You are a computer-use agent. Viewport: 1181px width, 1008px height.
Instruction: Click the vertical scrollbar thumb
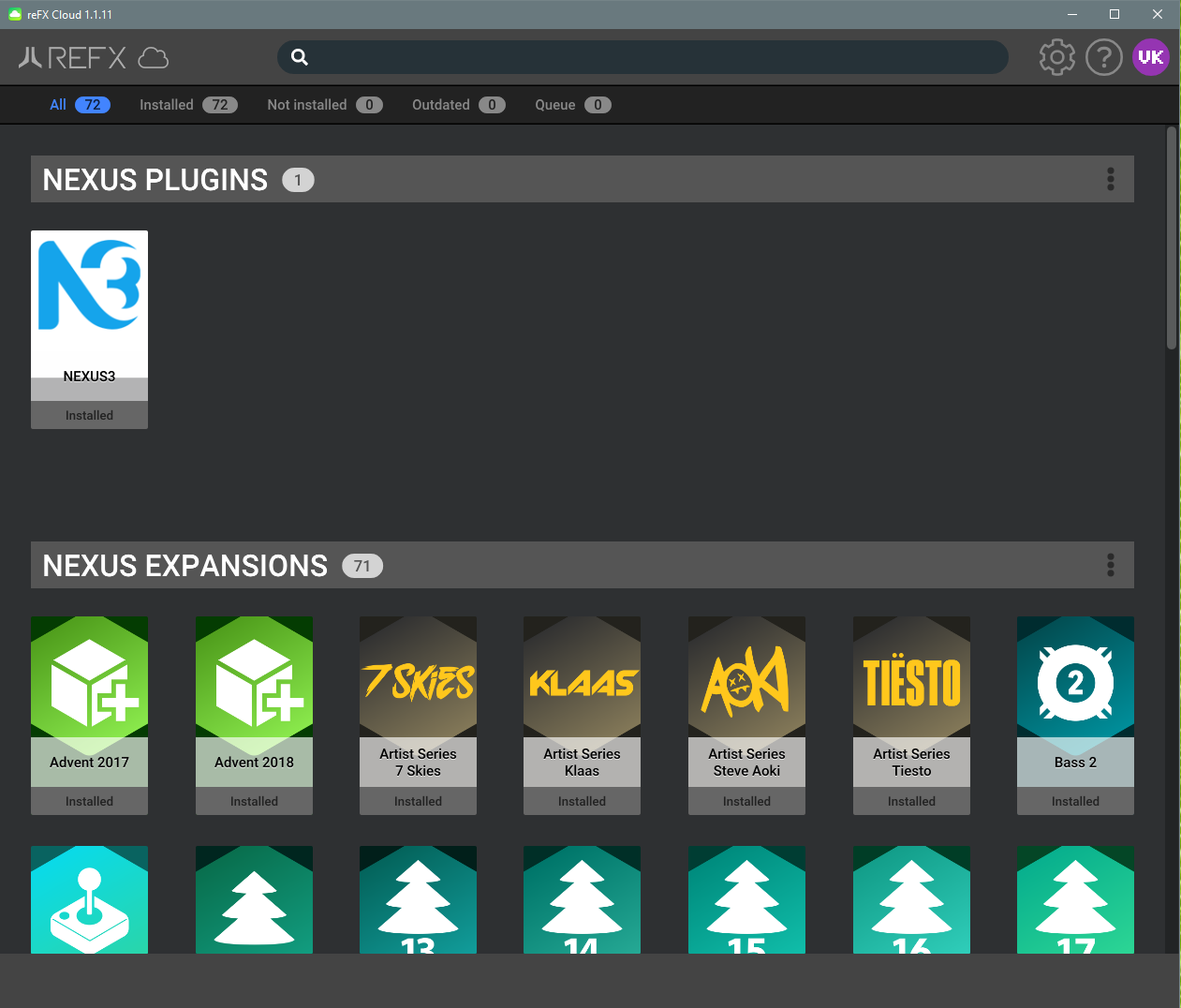tap(1172, 238)
